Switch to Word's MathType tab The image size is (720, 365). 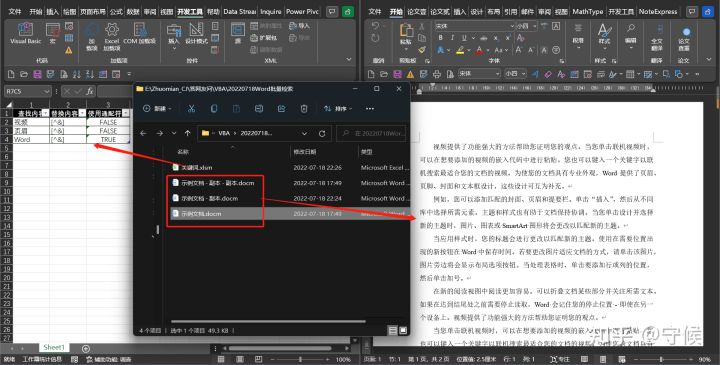point(587,11)
